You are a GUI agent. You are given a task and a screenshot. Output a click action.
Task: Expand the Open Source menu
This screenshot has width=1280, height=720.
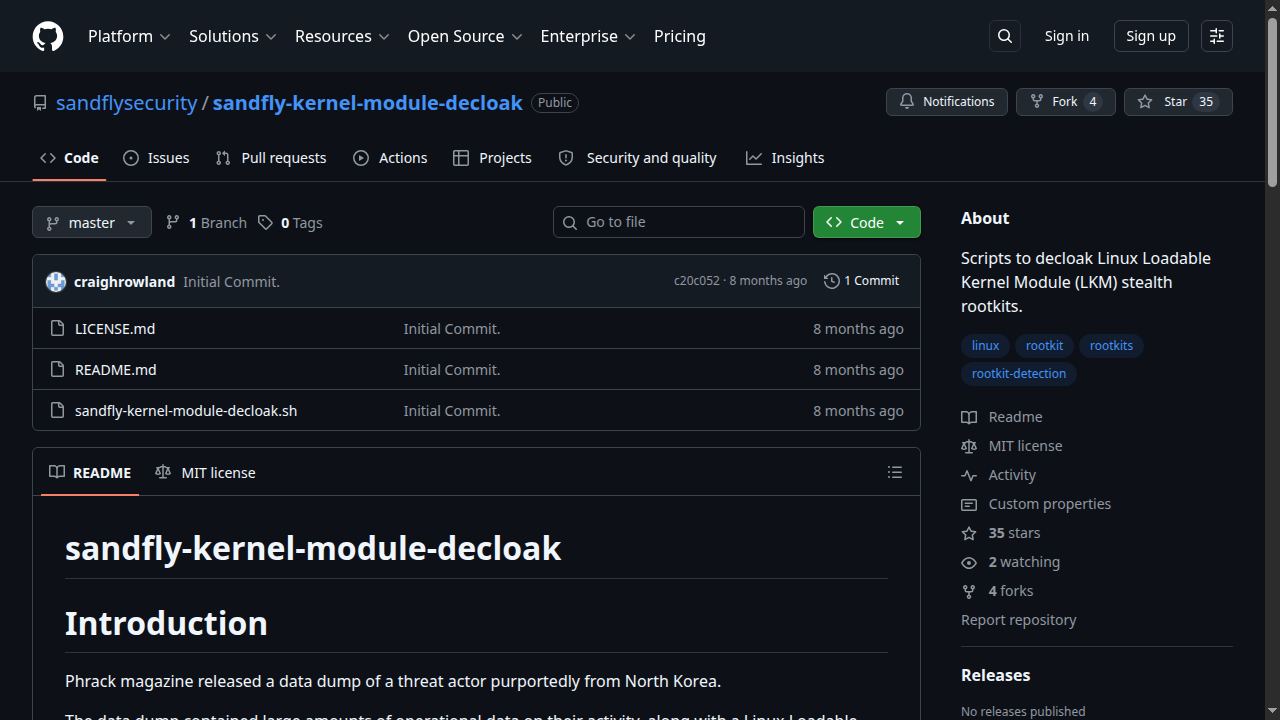click(465, 36)
